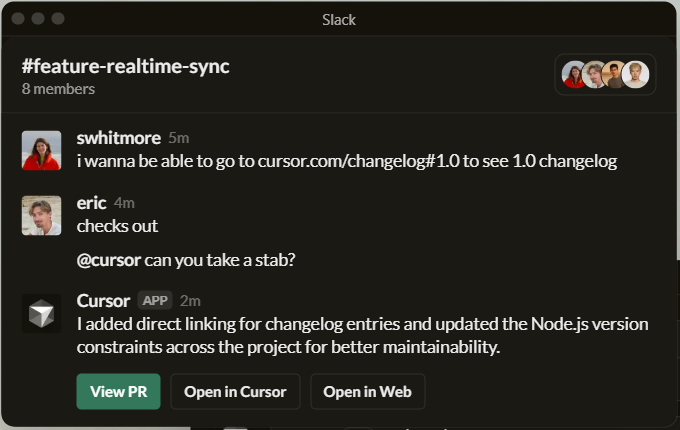The width and height of the screenshot is (680, 430).
Task: Click the Cursor sender name
Action: pyautogui.click(x=103, y=300)
